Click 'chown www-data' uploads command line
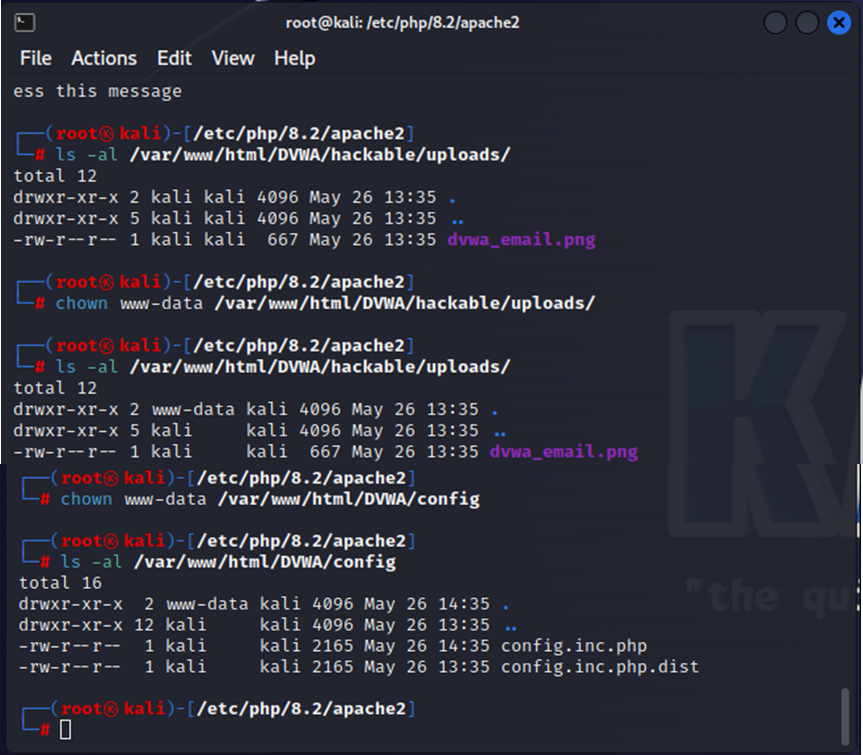The height and width of the screenshot is (755, 863). tap(325, 303)
